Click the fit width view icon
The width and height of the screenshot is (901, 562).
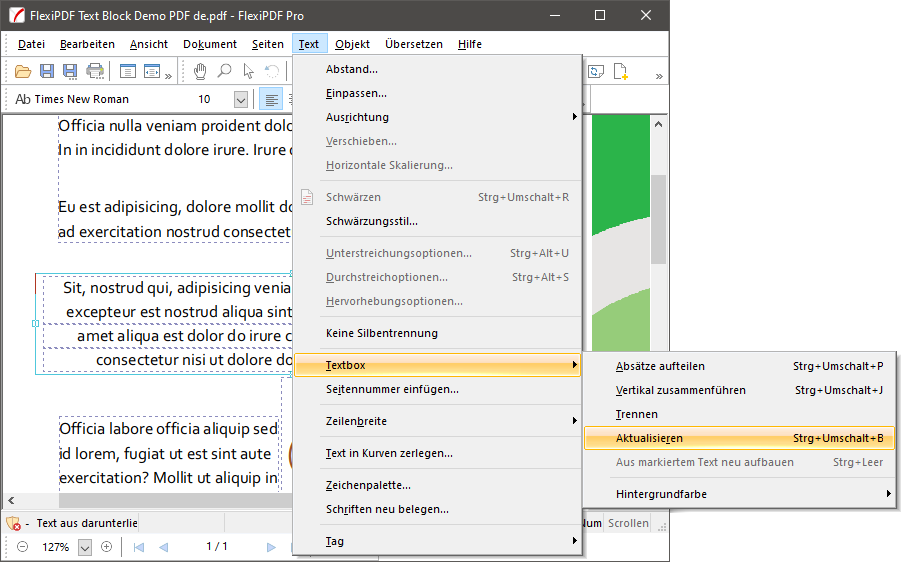(152, 71)
